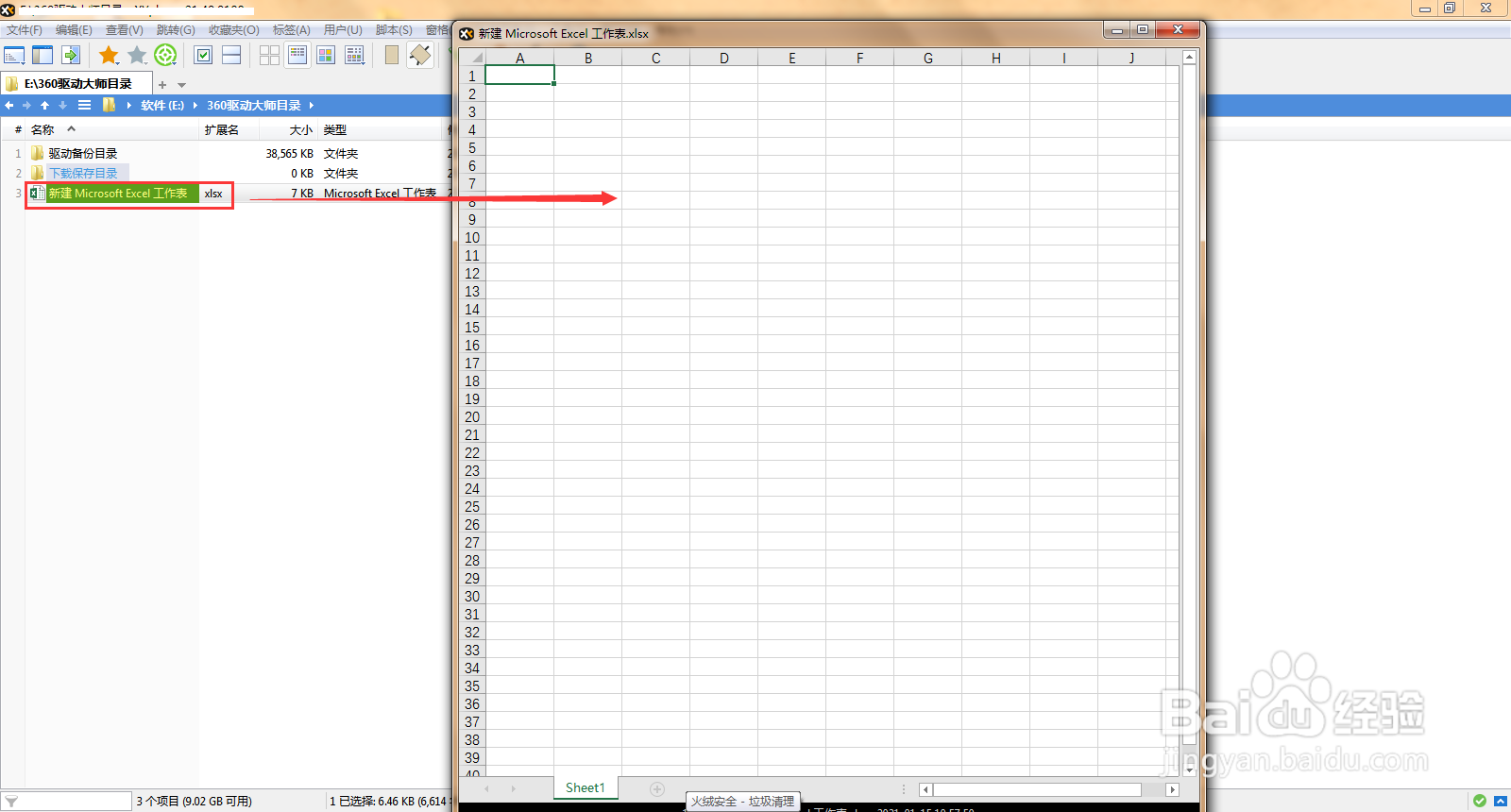The height and width of the screenshot is (812, 1511).
Task: Click the folder icon in the breadcrumb bar
Action: 109,106
